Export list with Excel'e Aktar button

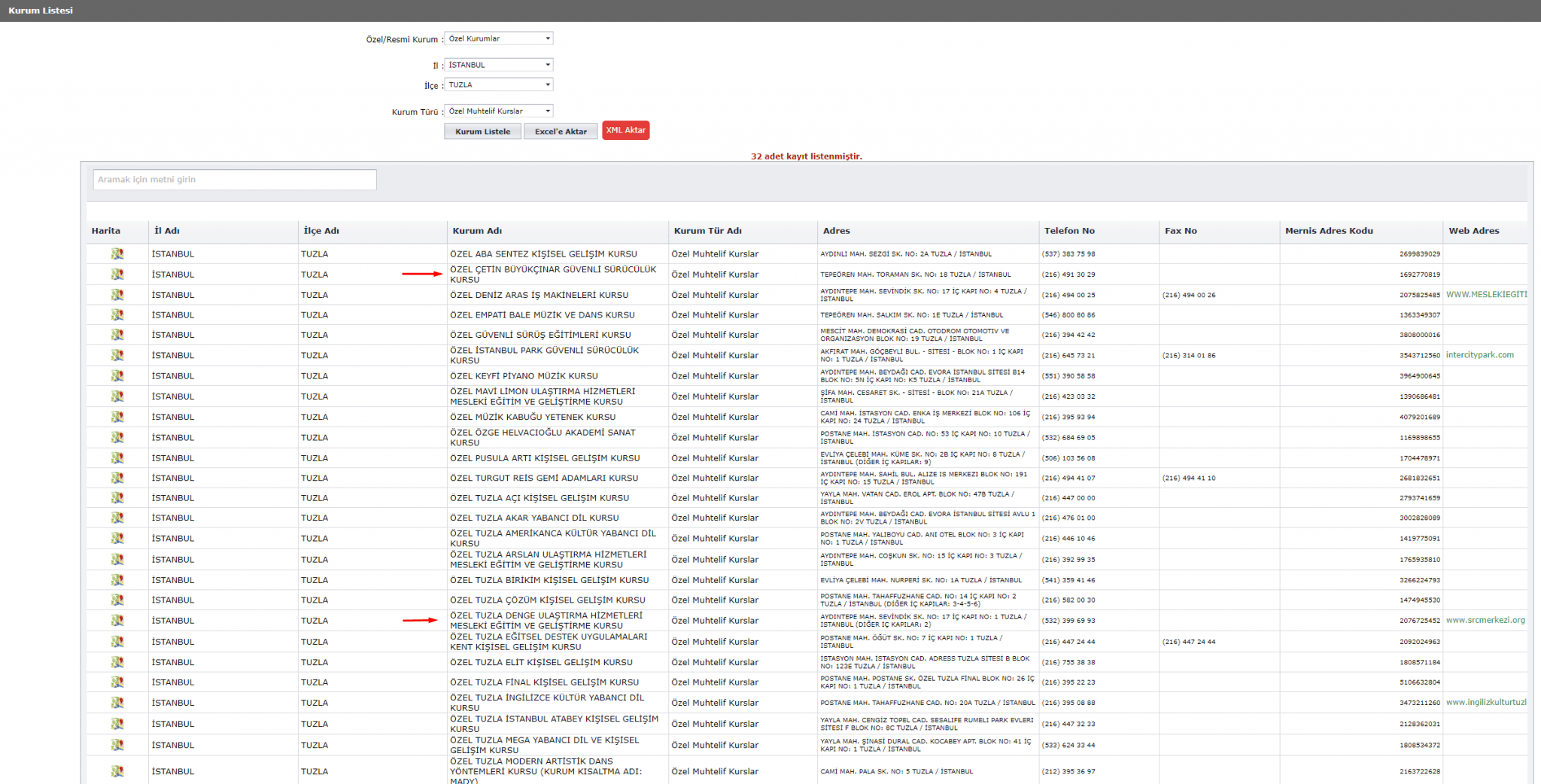click(x=561, y=132)
